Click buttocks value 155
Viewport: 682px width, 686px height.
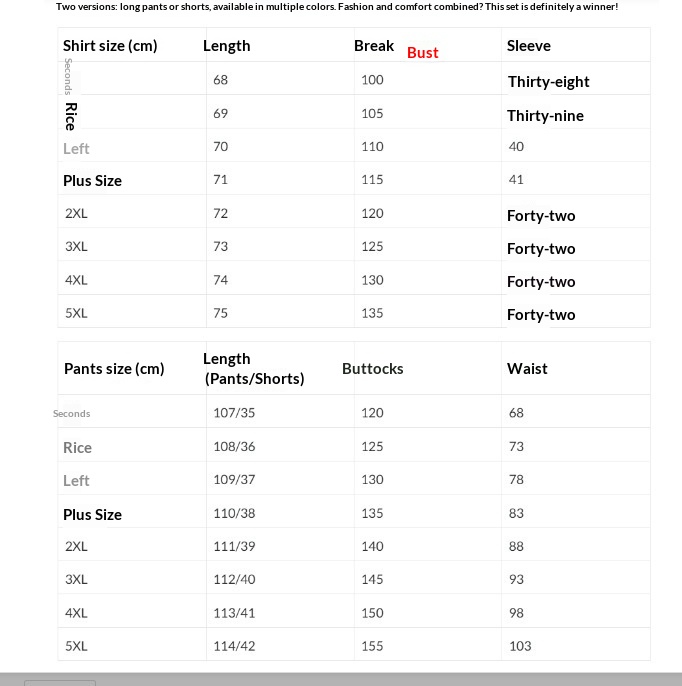tap(372, 646)
